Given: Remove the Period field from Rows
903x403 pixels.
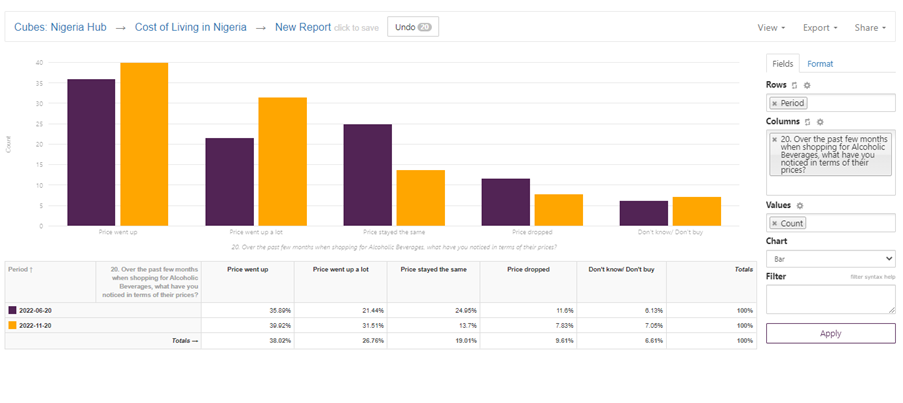Looking at the screenshot, I should coord(774,103).
